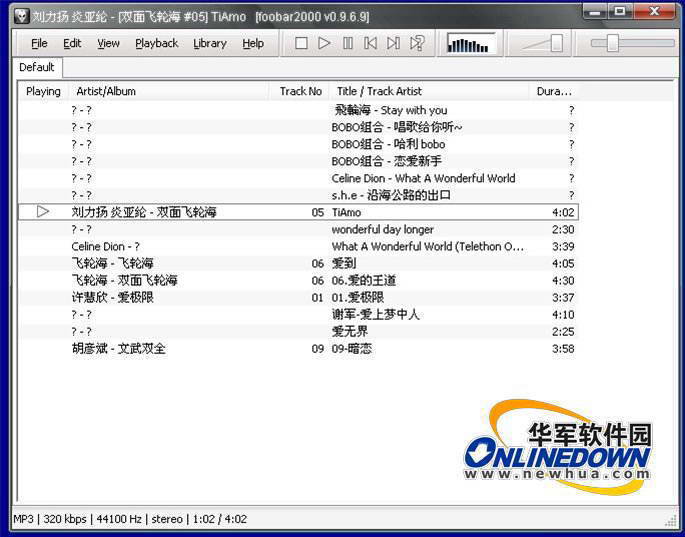Image resolution: width=685 pixels, height=537 pixels.
Task: Click the Play button in the toolbar
Action: click(x=324, y=43)
